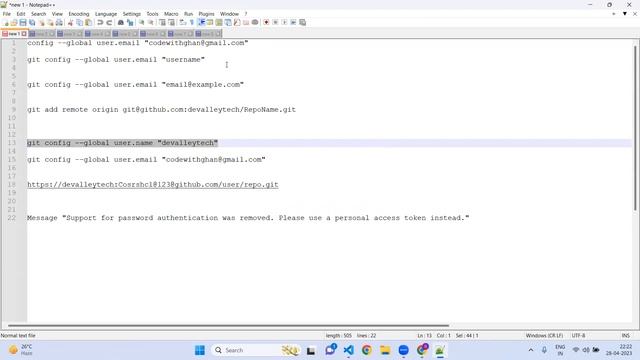Click 'UTF-8' encoding in the status bar
Image resolution: width=640 pixels, height=360 pixels.
578,336
